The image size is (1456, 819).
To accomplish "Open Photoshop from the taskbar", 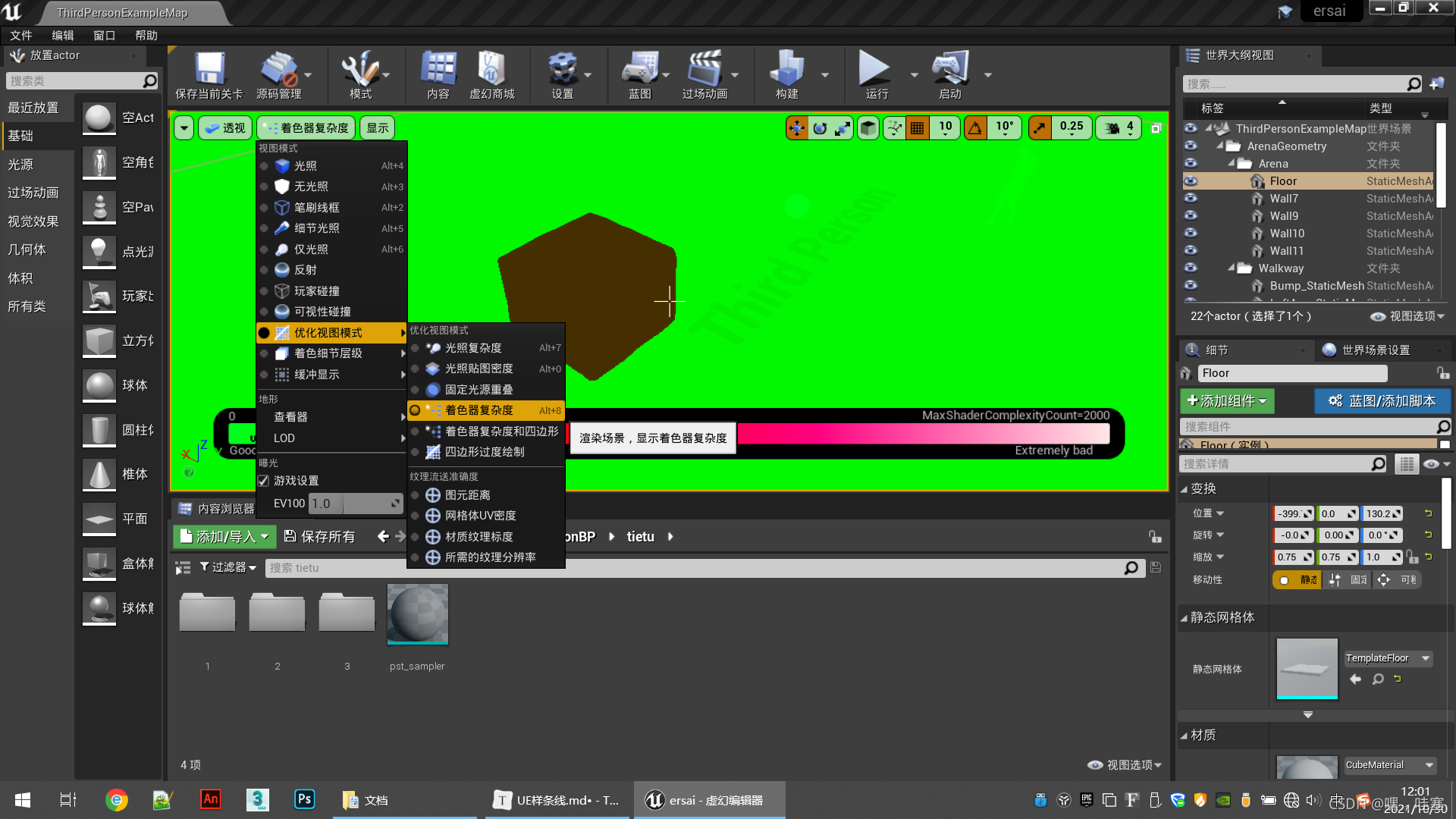I will coord(305,799).
